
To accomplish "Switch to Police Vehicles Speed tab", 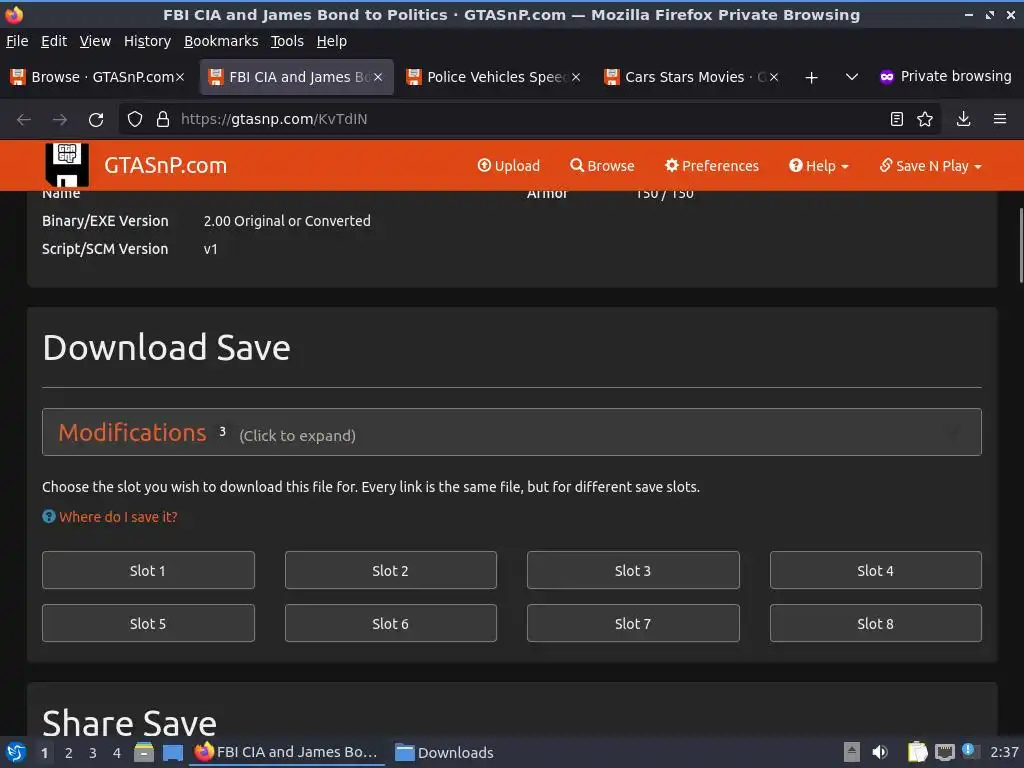I will [494, 77].
